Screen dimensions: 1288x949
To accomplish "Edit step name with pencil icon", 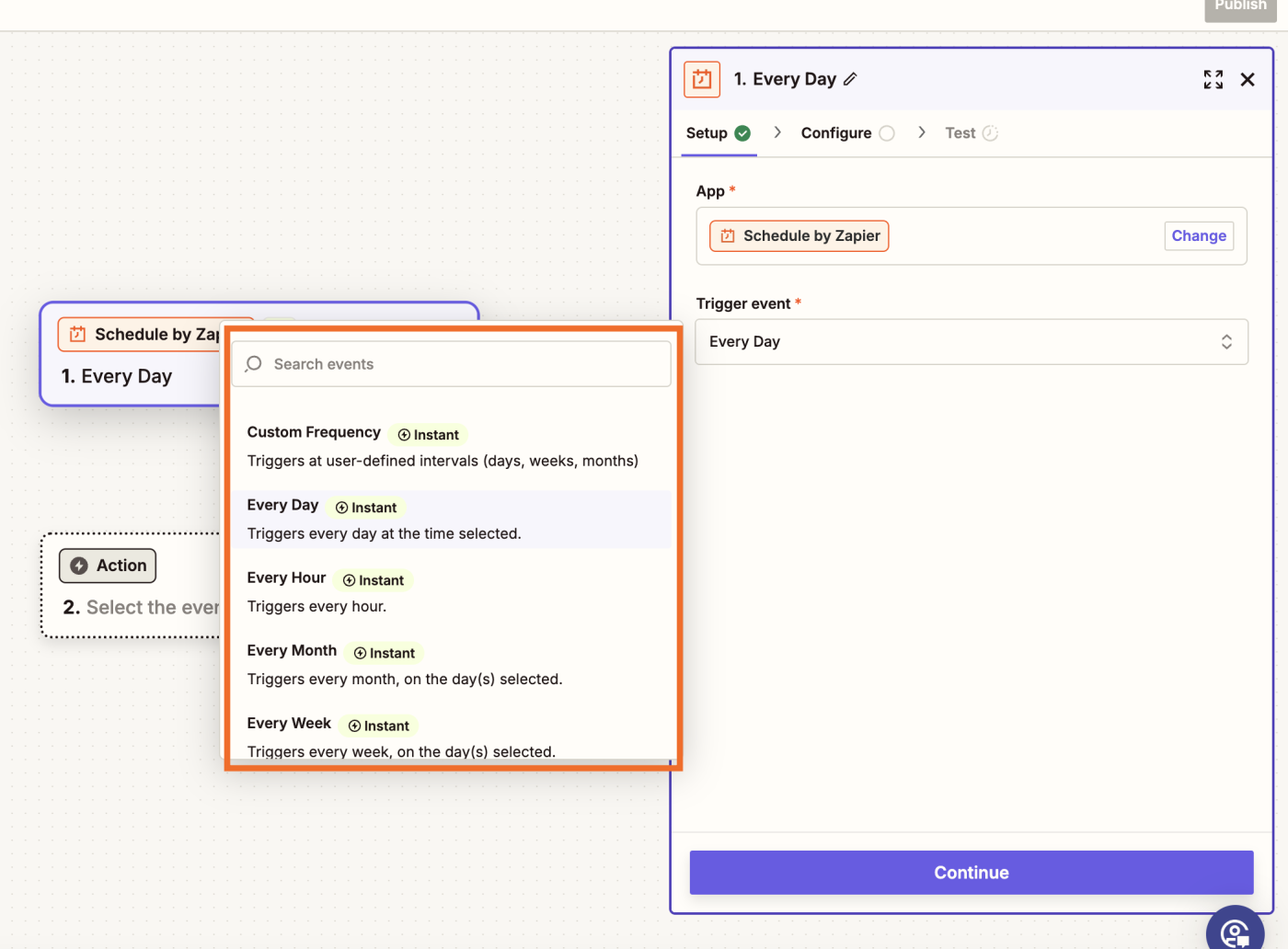I will (850, 79).
